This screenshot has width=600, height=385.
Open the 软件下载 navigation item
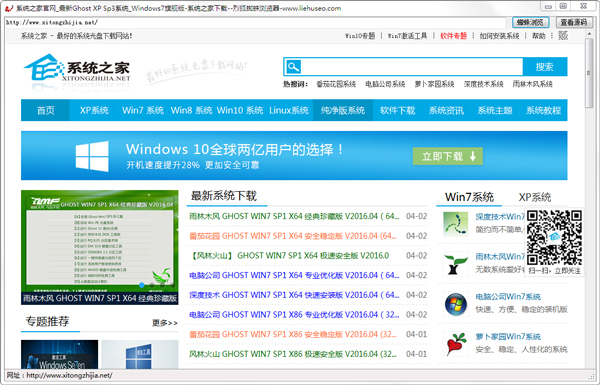point(398,110)
